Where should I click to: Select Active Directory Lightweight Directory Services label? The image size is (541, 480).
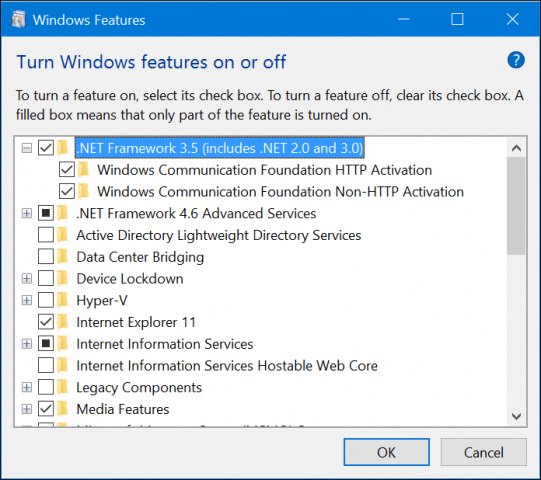tap(219, 235)
